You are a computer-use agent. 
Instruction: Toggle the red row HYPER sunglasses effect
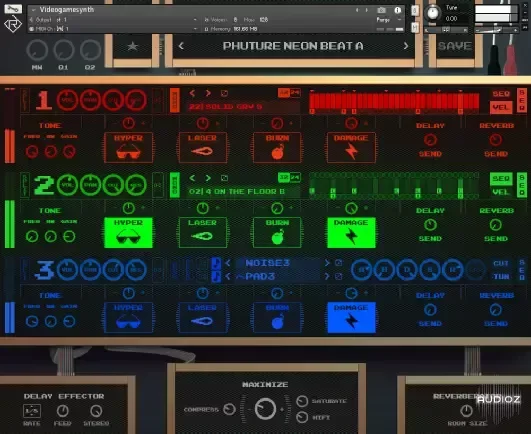pyautogui.click(x=128, y=148)
